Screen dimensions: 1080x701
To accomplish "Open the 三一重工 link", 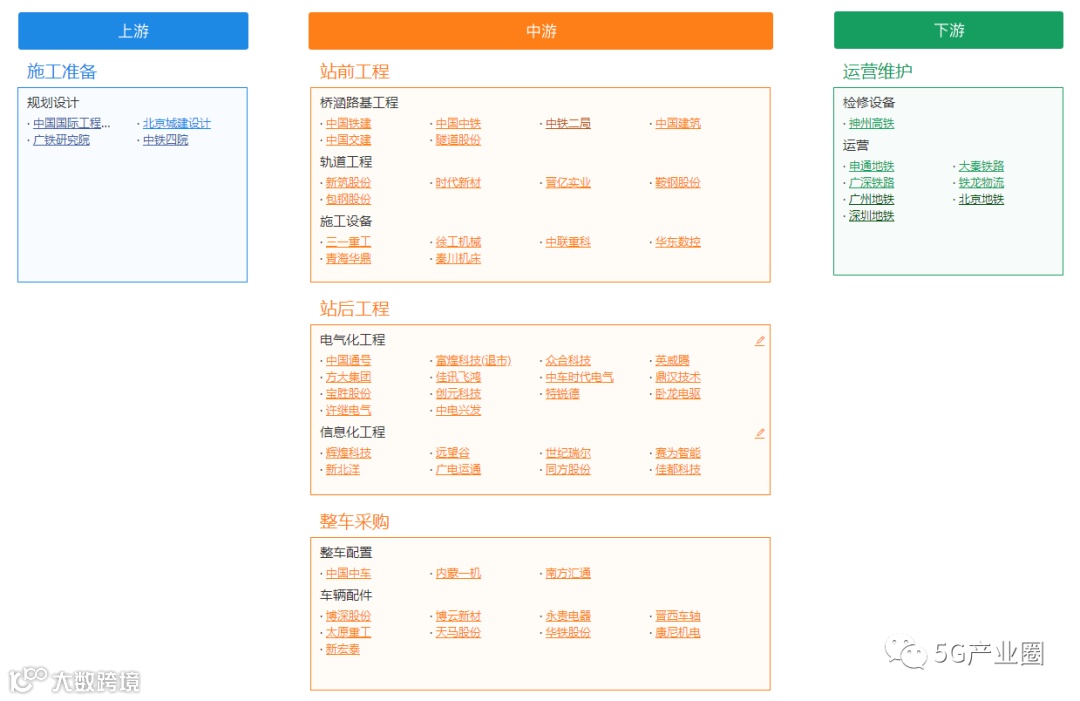I will pos(349,242).
